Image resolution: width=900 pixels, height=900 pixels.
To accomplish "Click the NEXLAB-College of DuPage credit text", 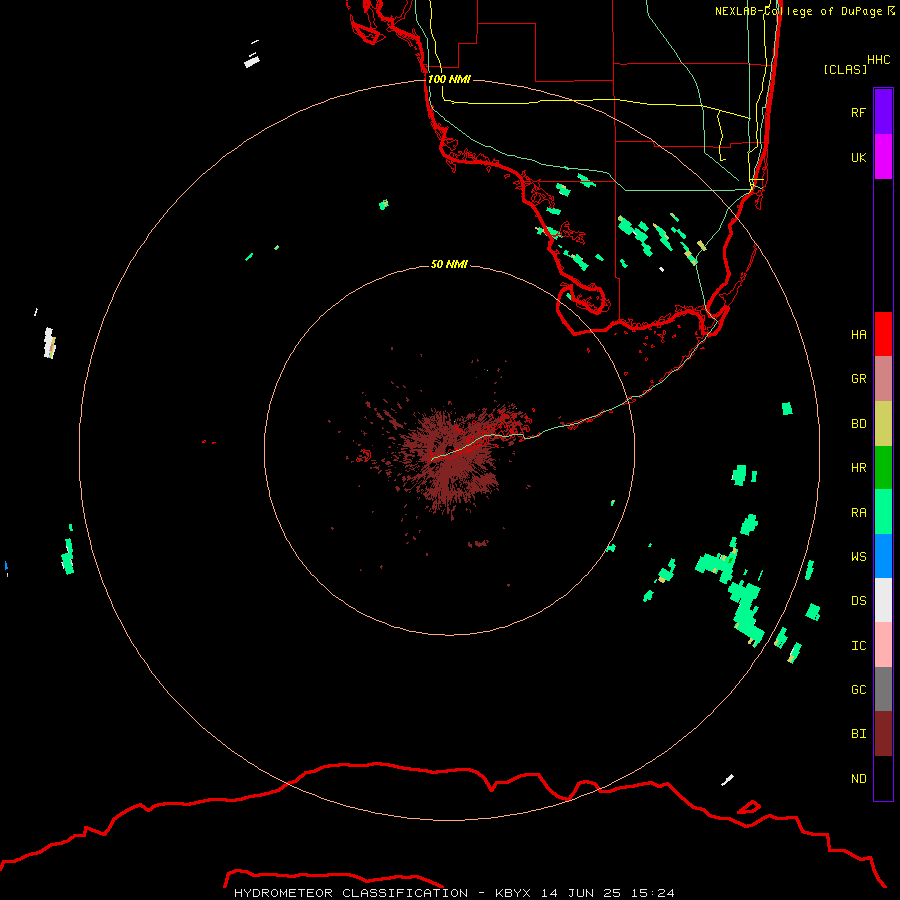I will pos(798,11).
